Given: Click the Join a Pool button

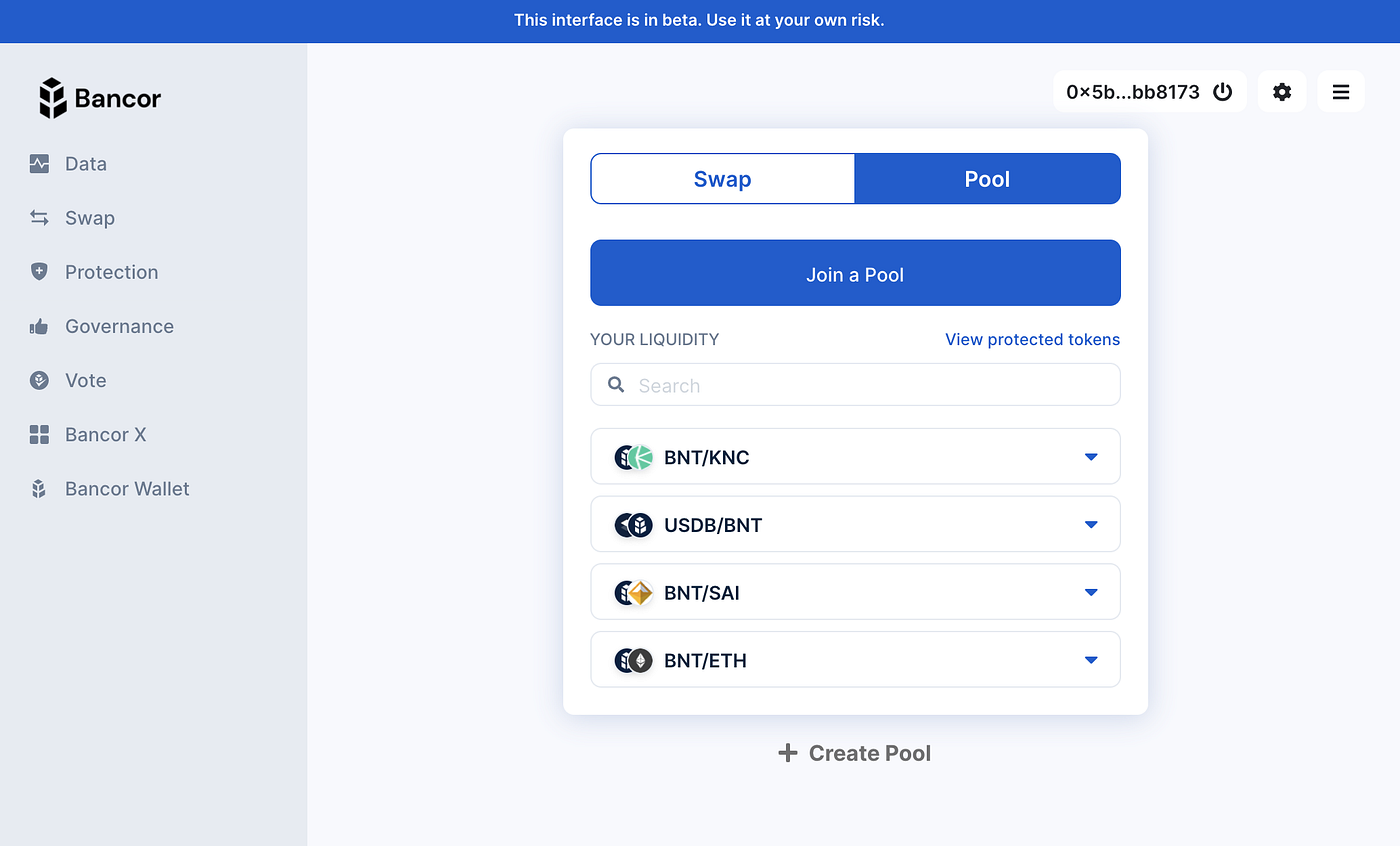Looking at the screenshot, I should (x=855, y=273).
